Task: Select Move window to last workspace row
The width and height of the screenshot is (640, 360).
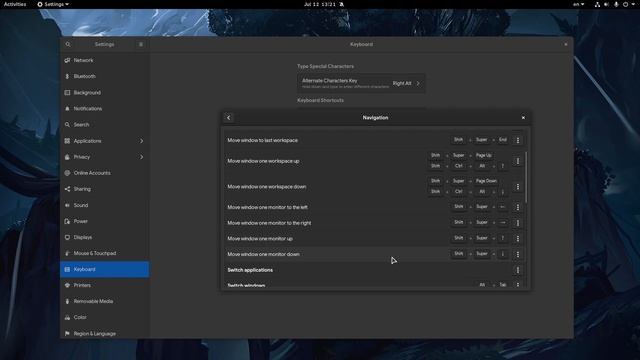Action: 374,140
